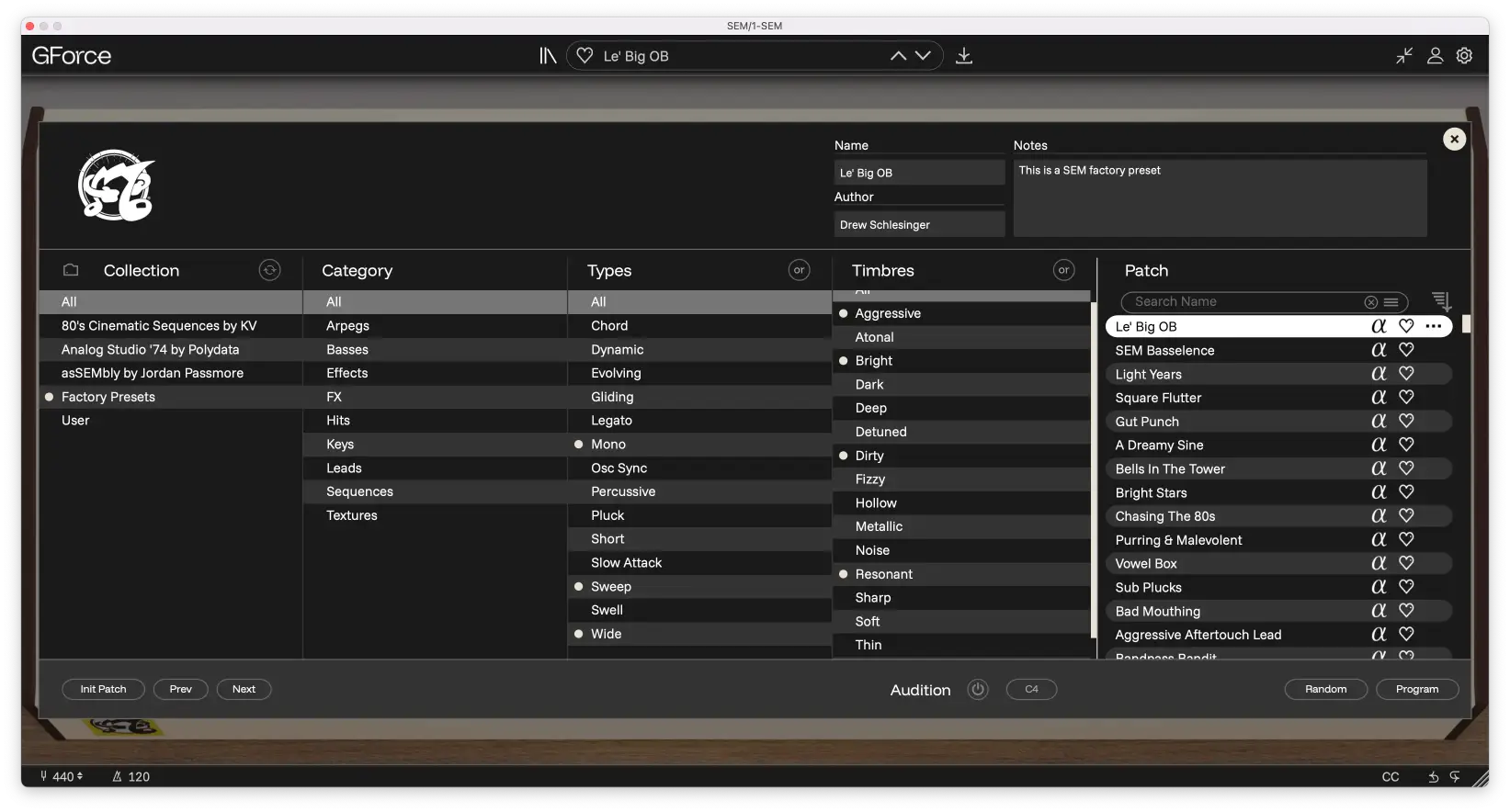Go to previous preset with up chevron
Image resolution: width=1510 pixels, height=812 pixels.
click(x=898, y=56)
